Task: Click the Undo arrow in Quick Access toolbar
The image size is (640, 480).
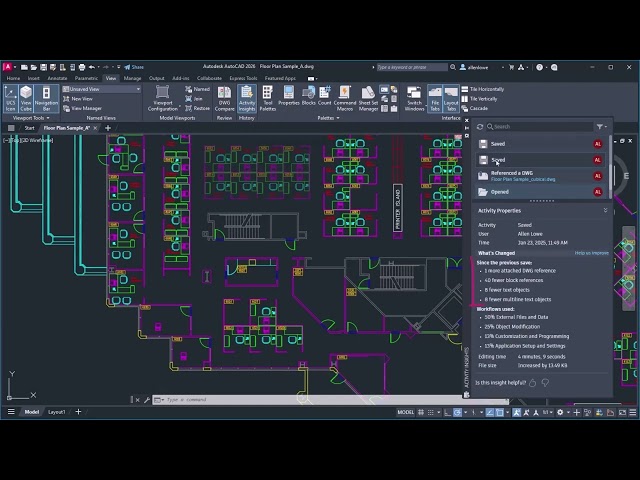Action: [91, 67]
